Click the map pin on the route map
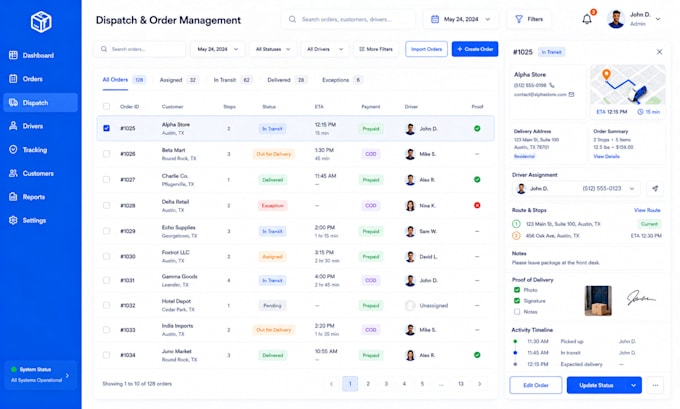Screen dimensions: 680x409 point(606,74)
